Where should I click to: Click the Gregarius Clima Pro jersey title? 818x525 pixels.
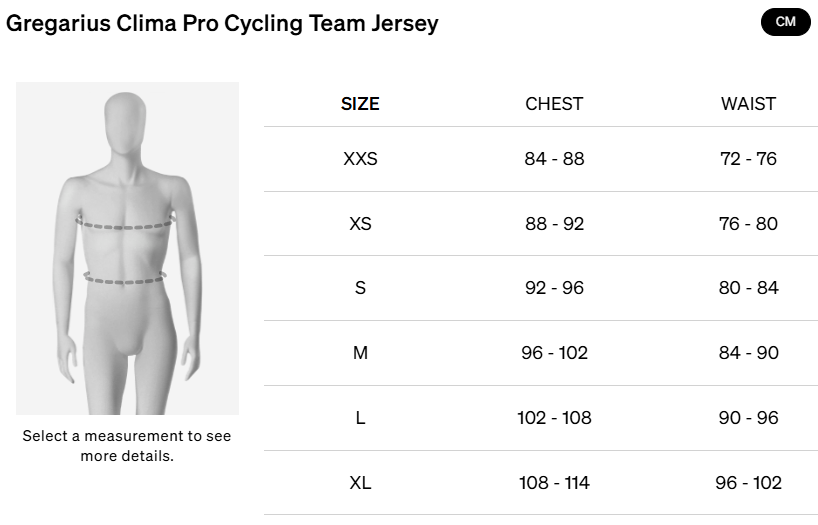coord(222,23)
